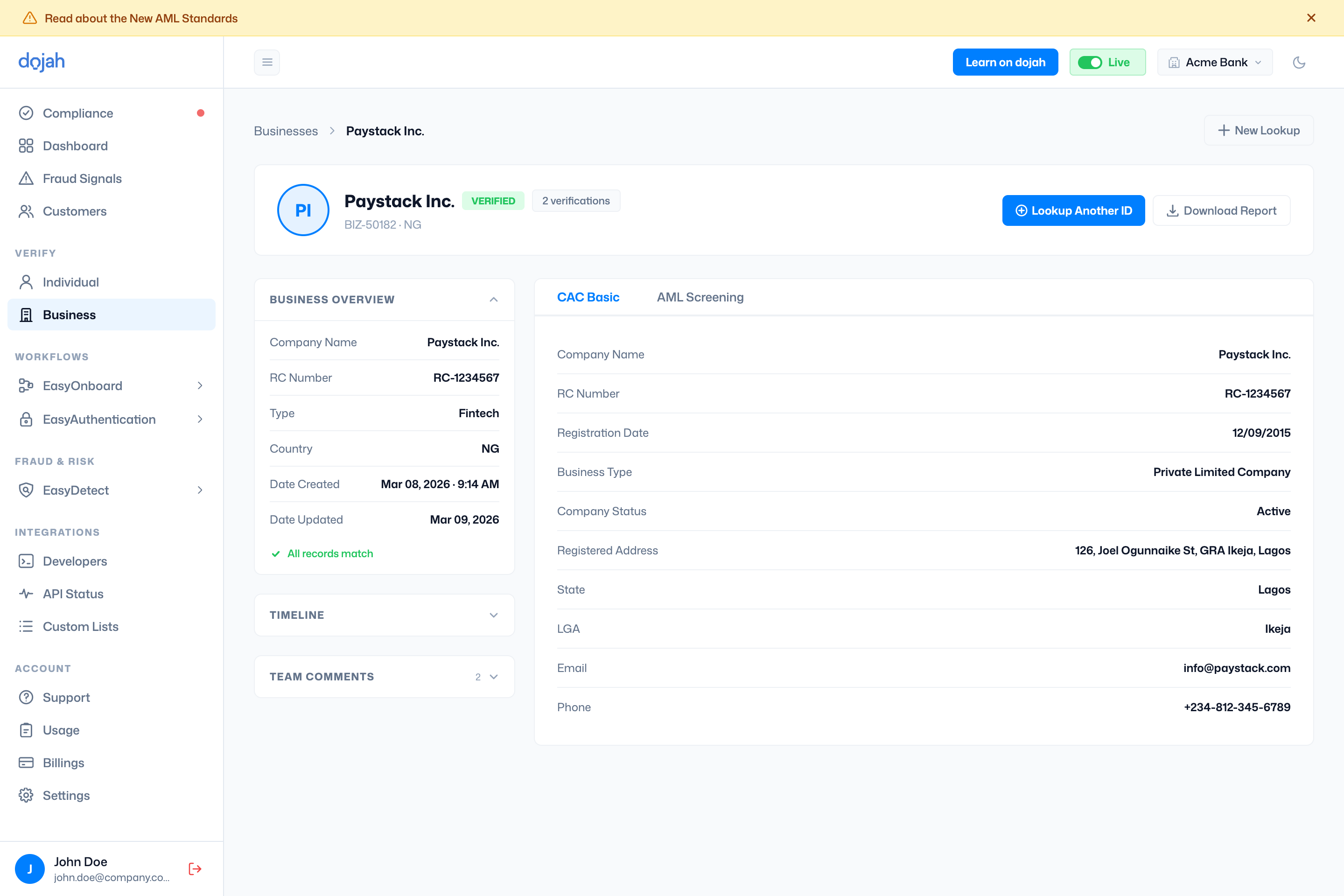Click the registered address value
The height and width of the screenshot is (896, 1344).
click(1182, 550)
